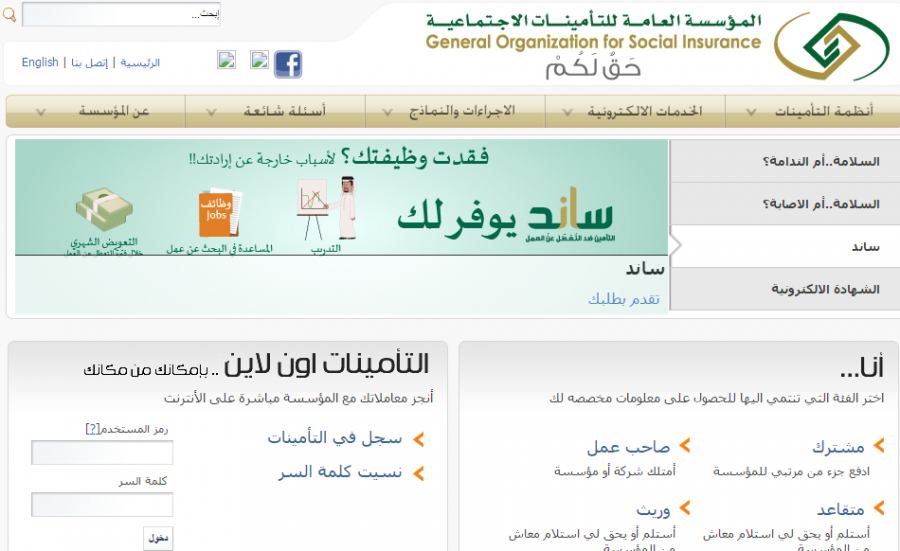Screen dimensions: 900x551
Task: Open the سجل في التأمينات registration link
Action: pos(334,438)
